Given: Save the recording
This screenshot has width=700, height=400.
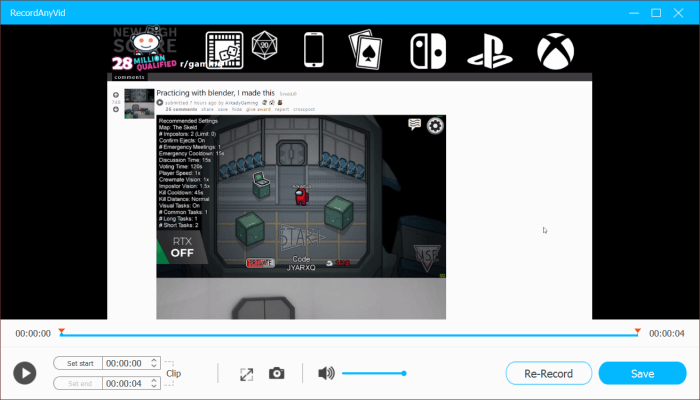Looking at the screenshot, I should pos(642,373).
